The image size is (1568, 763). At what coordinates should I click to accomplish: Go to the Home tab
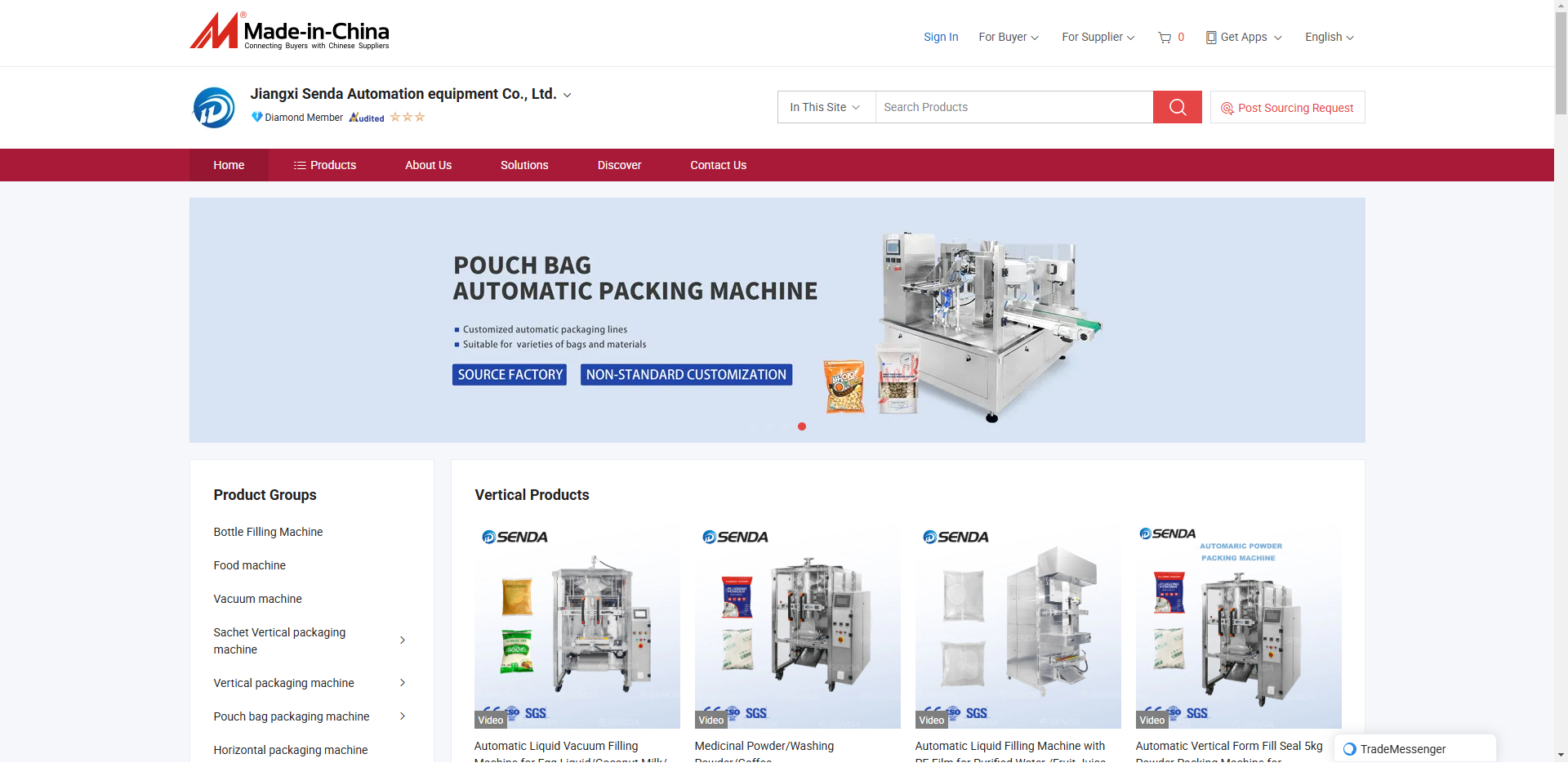[229, 165]
